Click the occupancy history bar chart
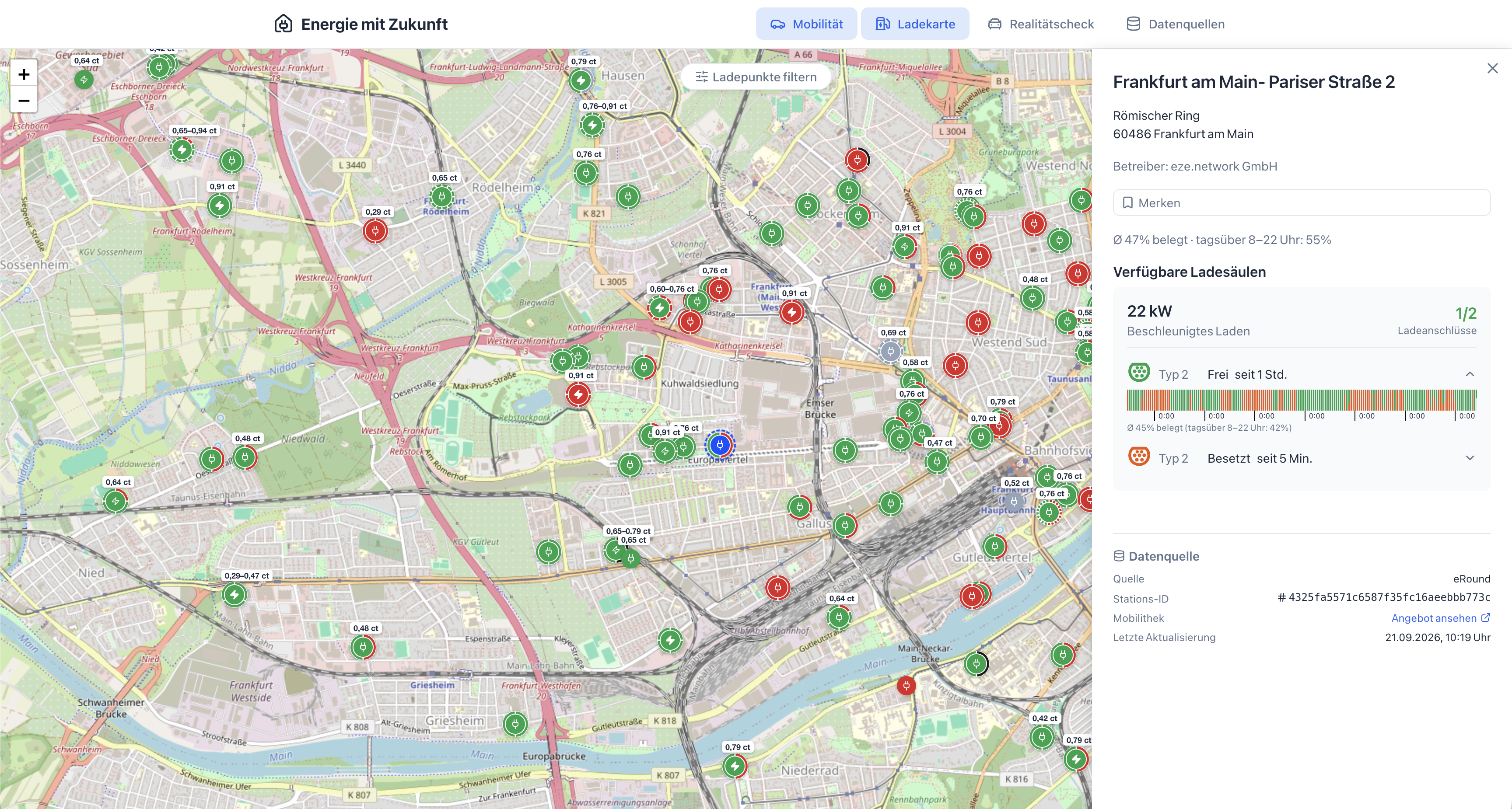The height and width of the screenshot is (809, 1512). click(1301, 401)
